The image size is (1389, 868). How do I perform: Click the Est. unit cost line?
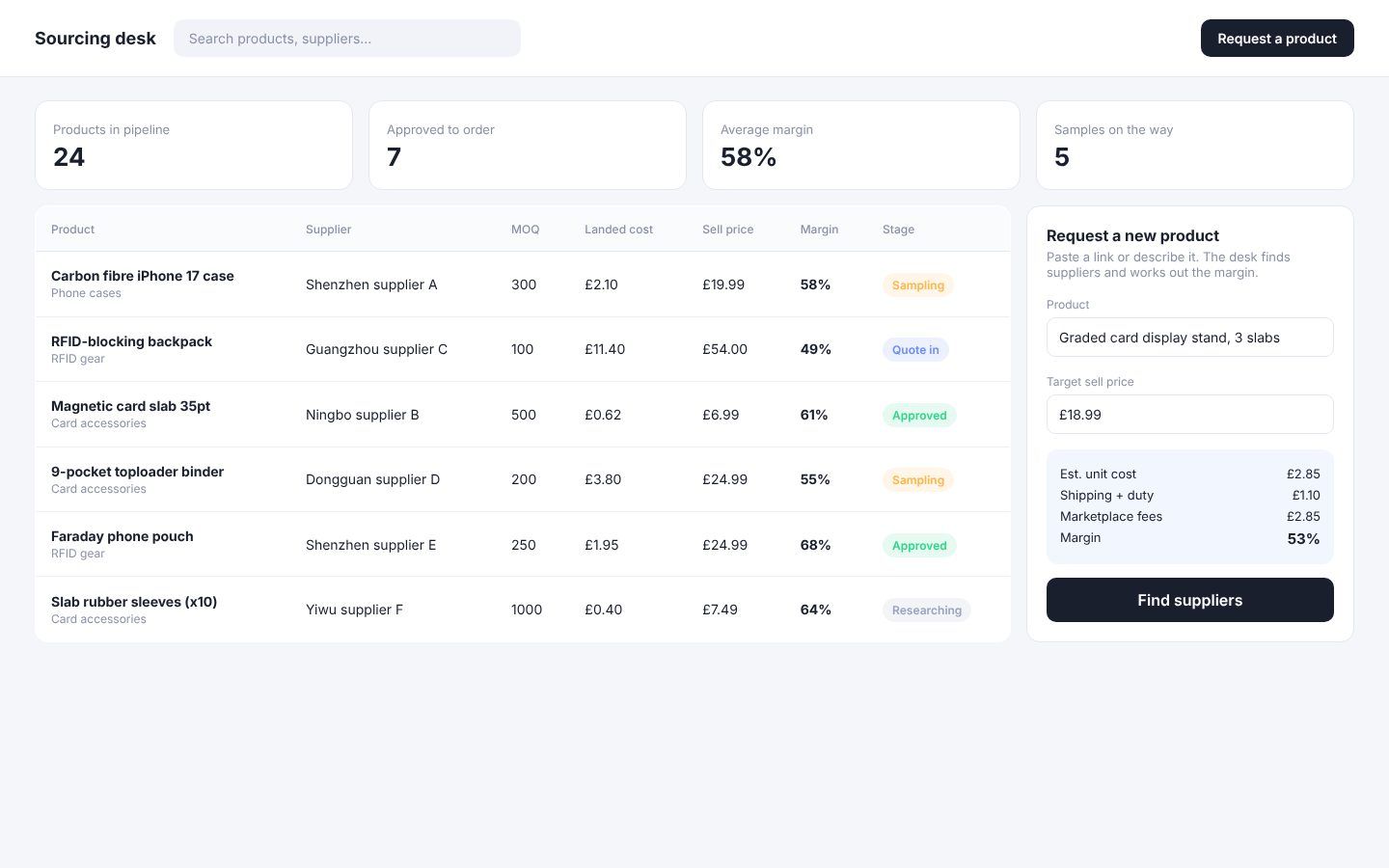1189,474
